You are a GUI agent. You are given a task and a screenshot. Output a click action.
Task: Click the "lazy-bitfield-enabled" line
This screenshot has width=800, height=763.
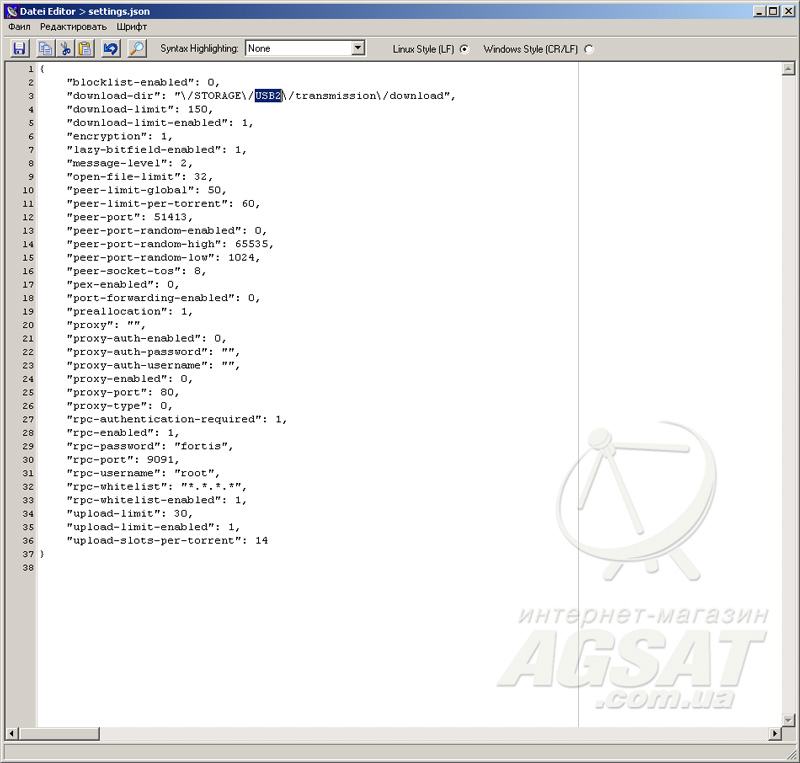[157, 150]
